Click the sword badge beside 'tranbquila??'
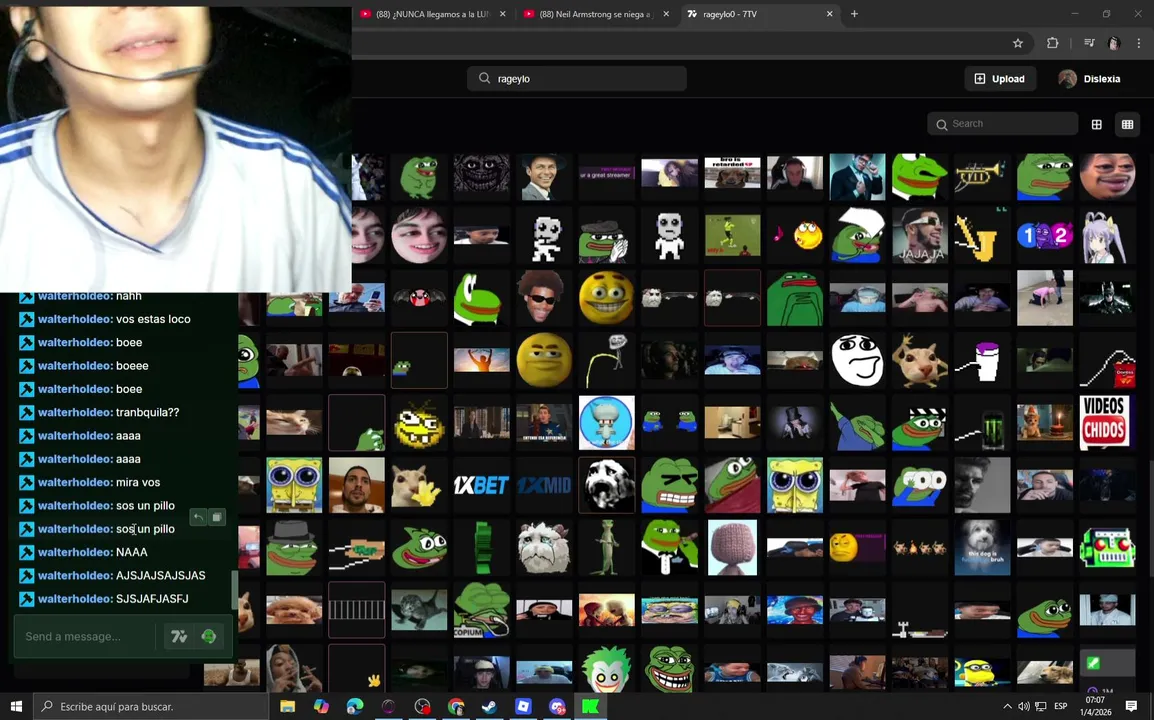Screen dimensions: 1154x720 [26, 412]
